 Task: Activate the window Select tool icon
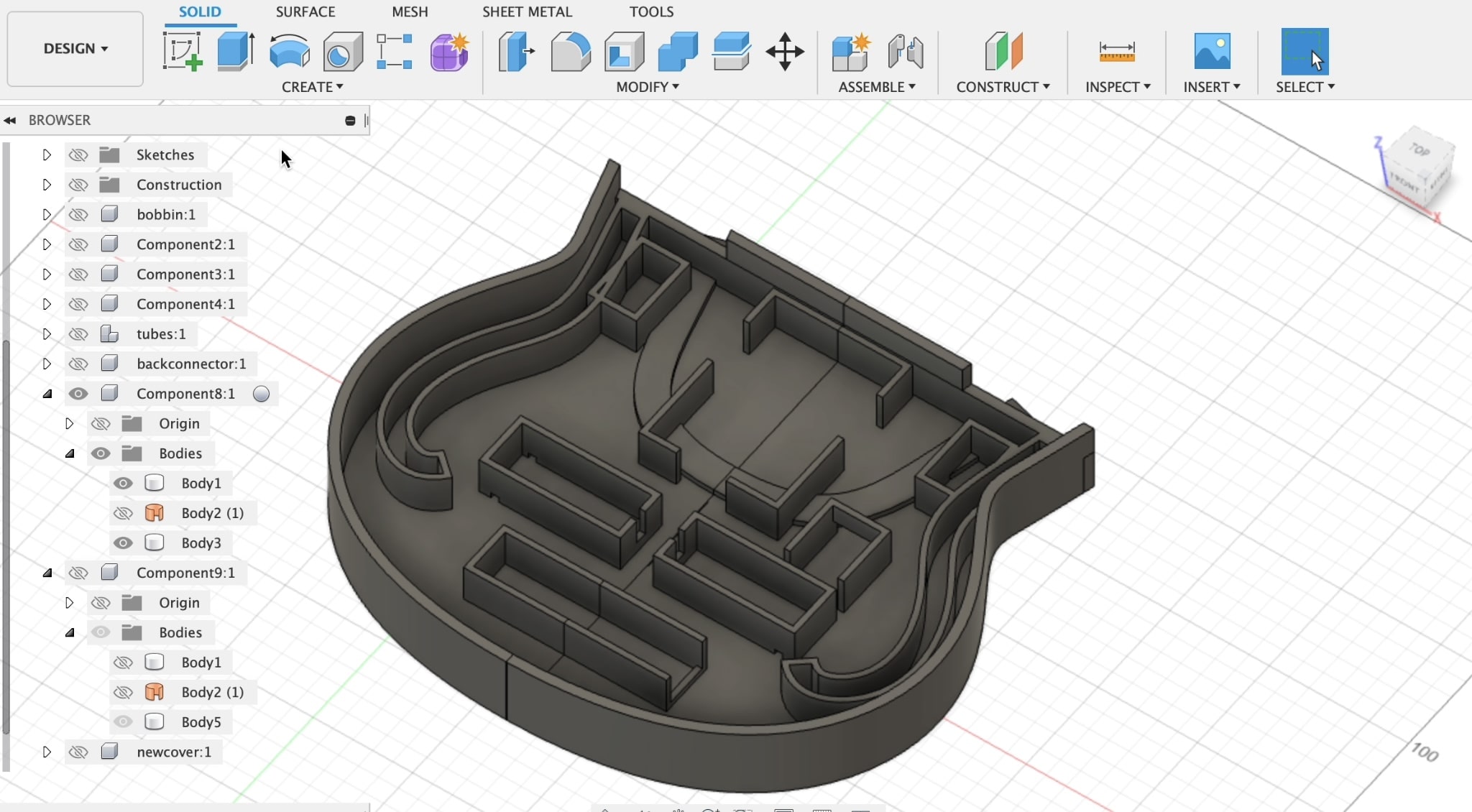(1305, 51)
